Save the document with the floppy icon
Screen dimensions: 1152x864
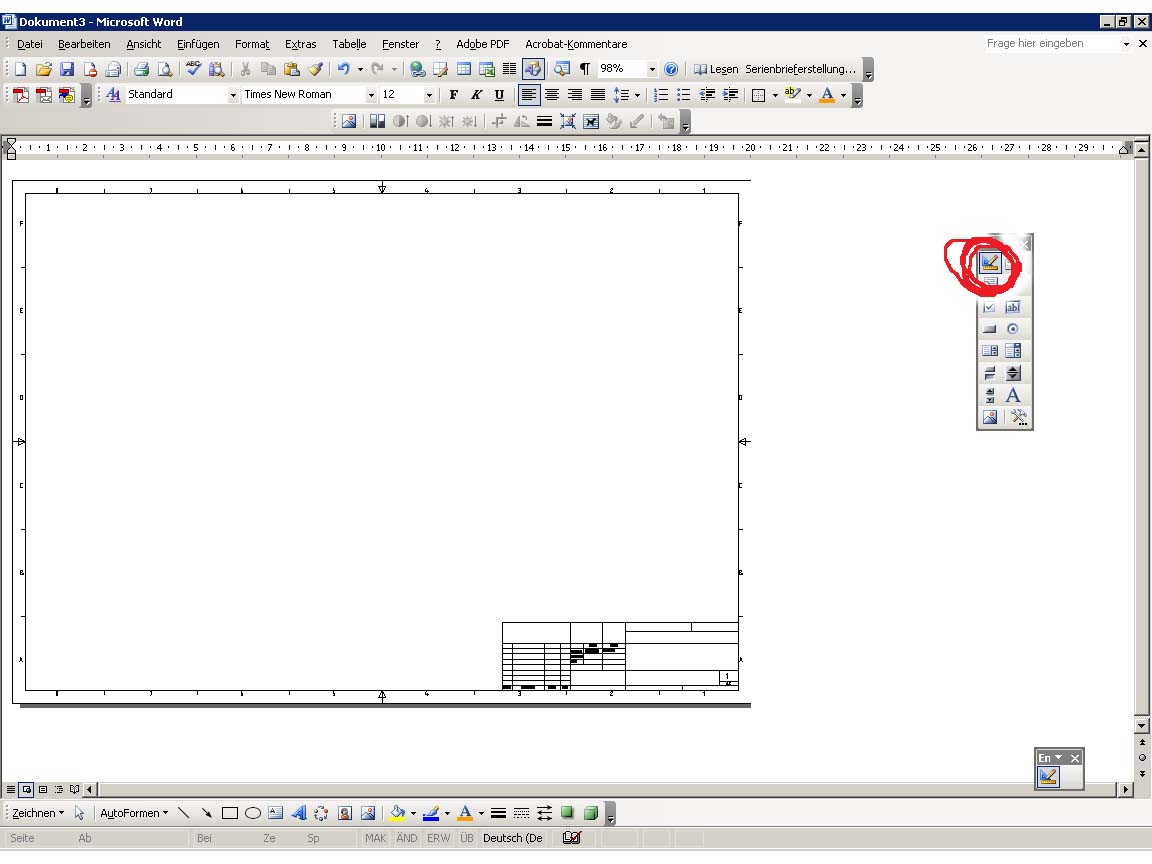pos(67,69)
